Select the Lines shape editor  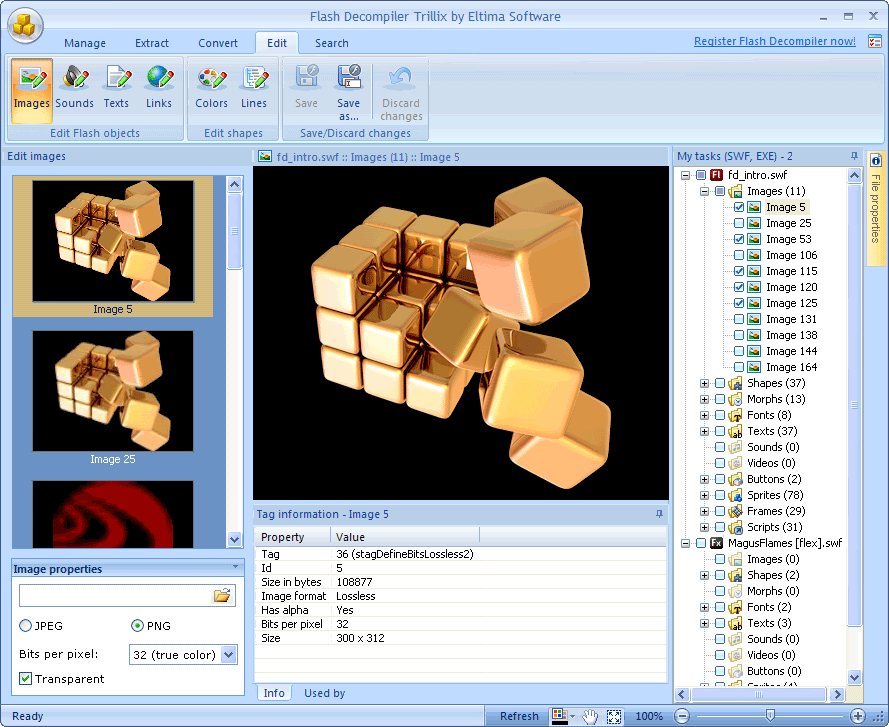pos(253,88)
